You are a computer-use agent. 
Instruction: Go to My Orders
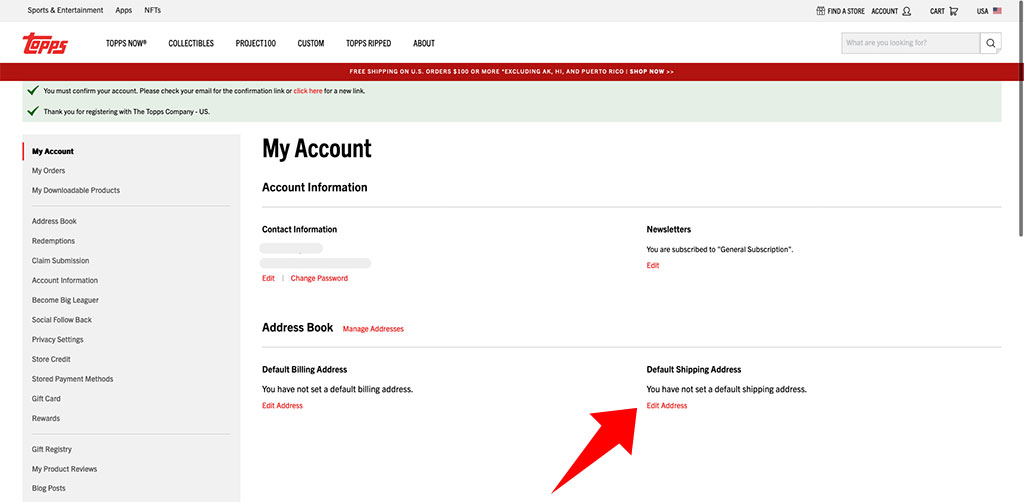click(48, 171)
